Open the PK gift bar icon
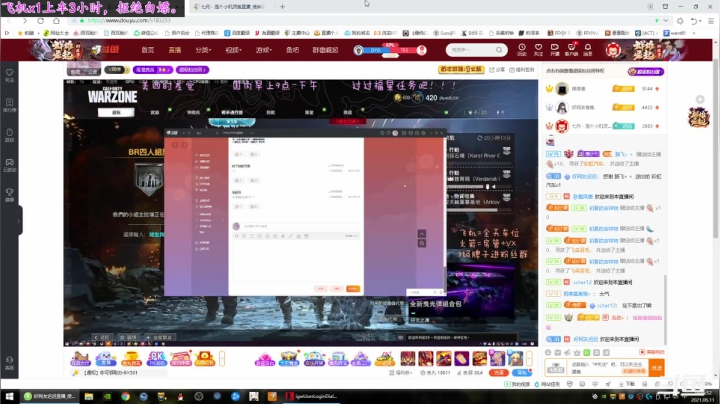 pos(156,359)
